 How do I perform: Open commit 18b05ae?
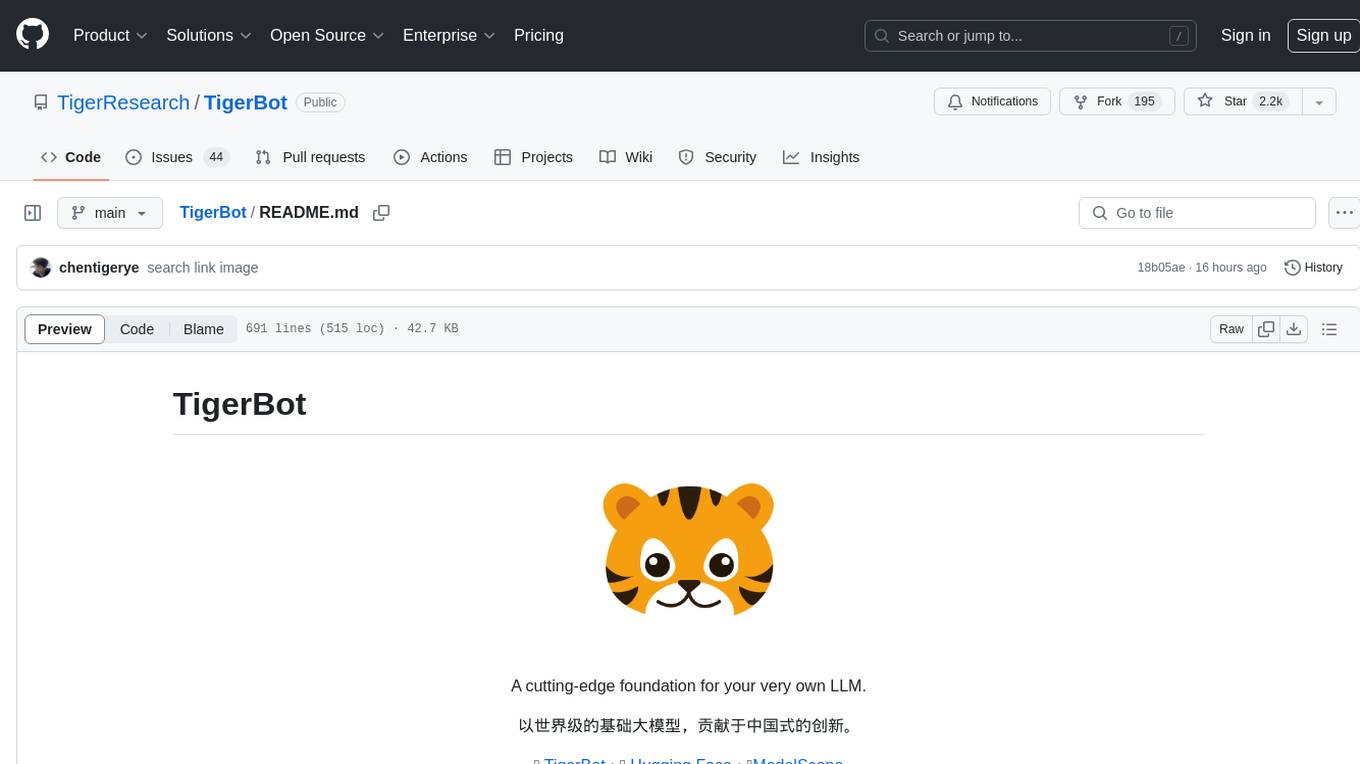[1161, 267]
